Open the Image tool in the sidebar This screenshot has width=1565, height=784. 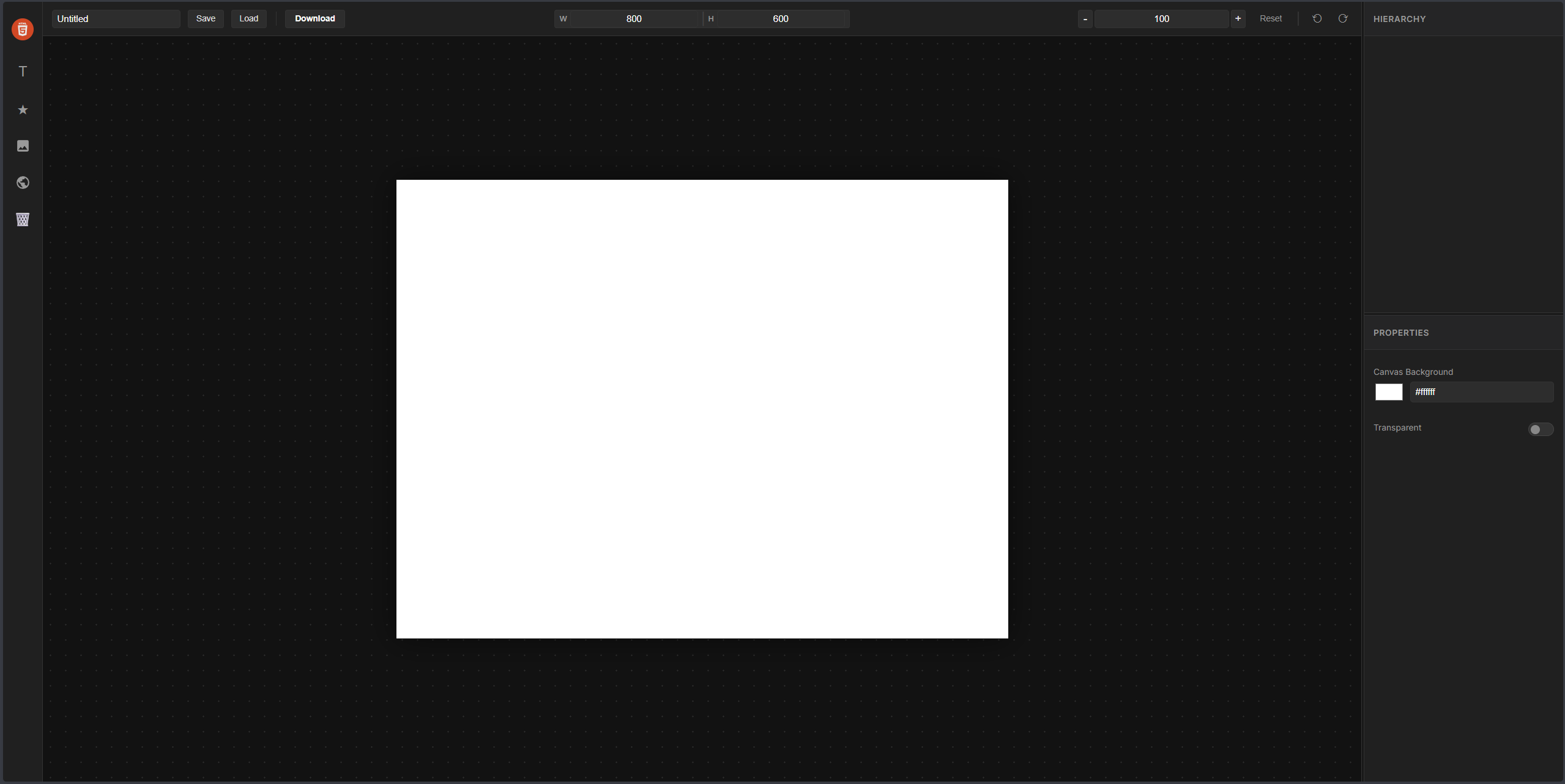point(23,146)
